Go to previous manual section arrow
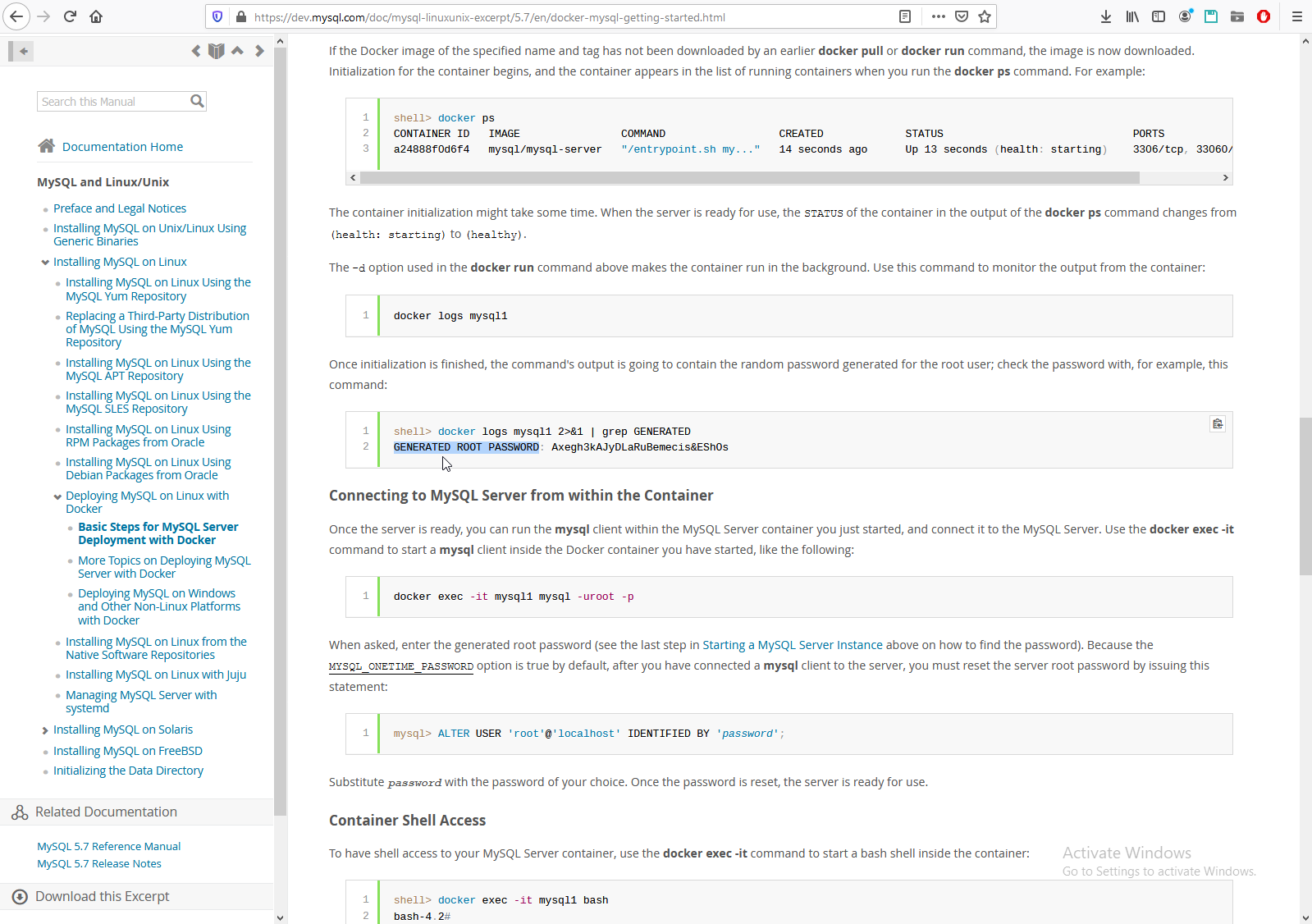The width and height of the screenshot is (1312, 924). pyautogui.click(x=195, y=51)
